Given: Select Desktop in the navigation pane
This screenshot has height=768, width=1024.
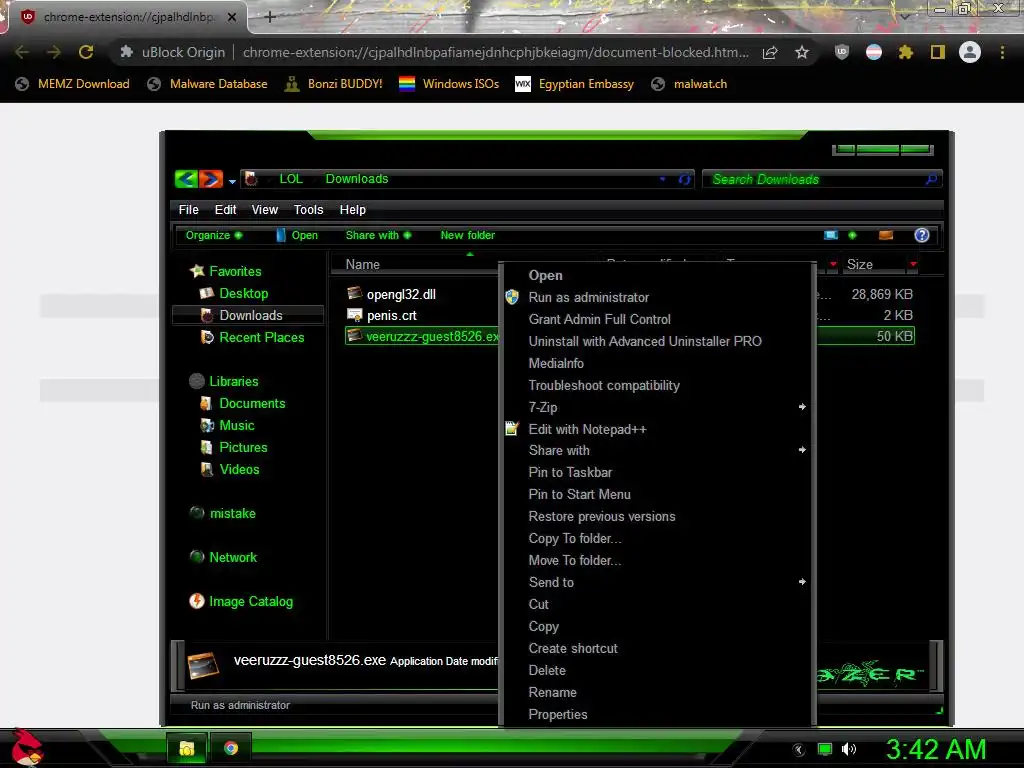Looking at the screenshot, I should 244,293.
